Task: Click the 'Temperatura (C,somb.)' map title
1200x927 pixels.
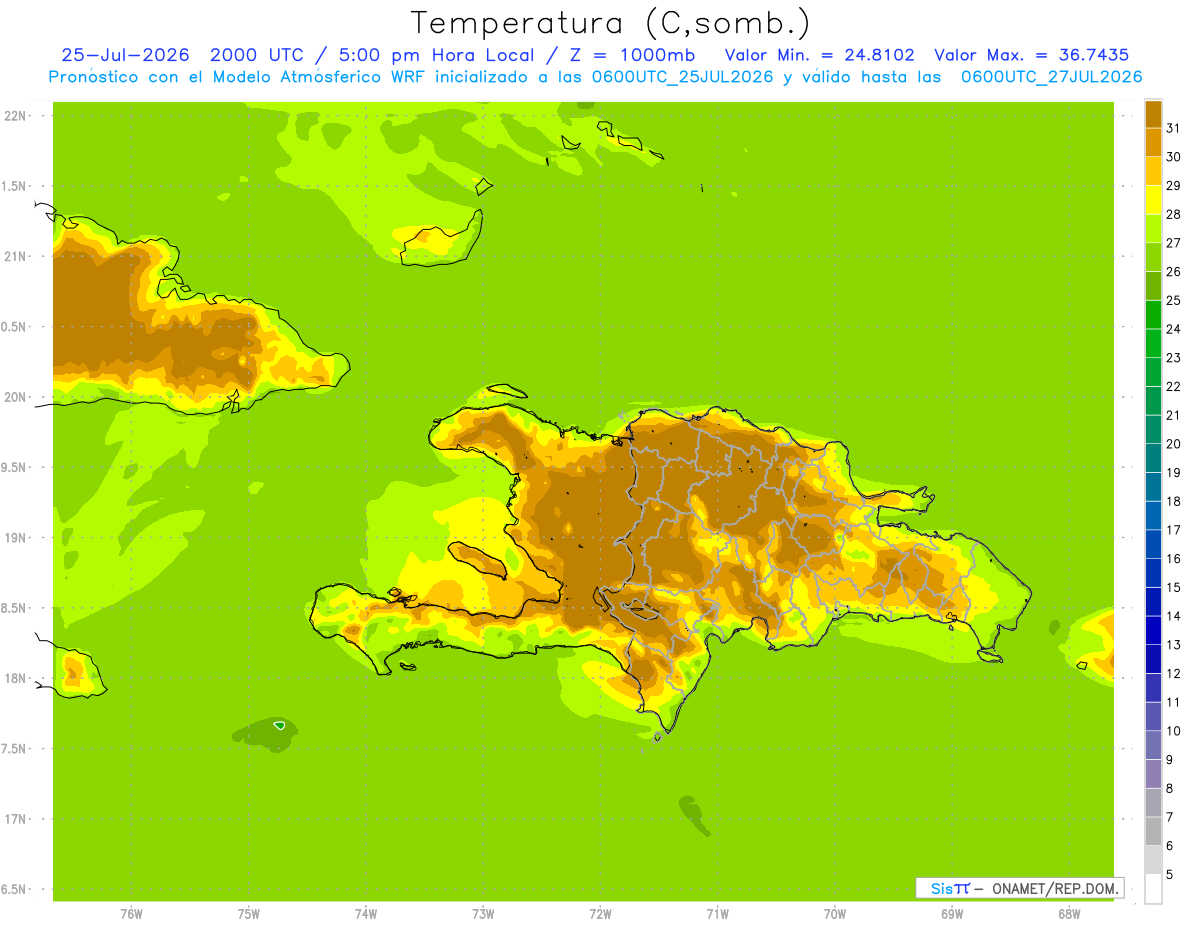Action: 610,23
